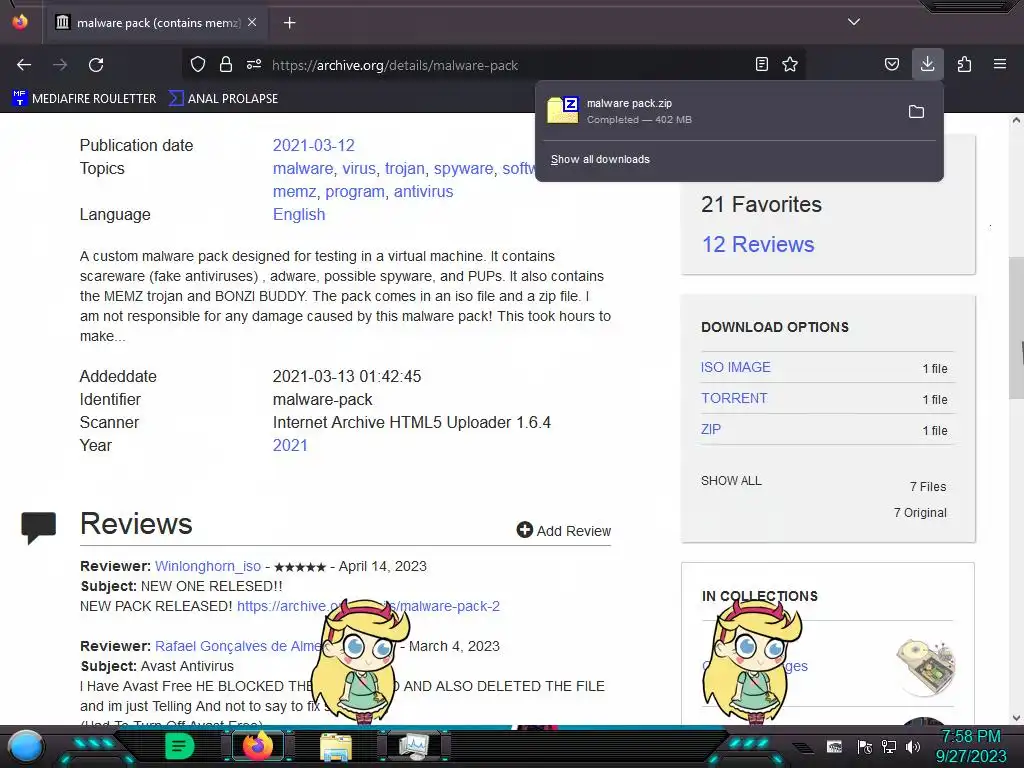
Task: Open the spyware topic link
Action: pyautogui.click(x=464, y=168)
